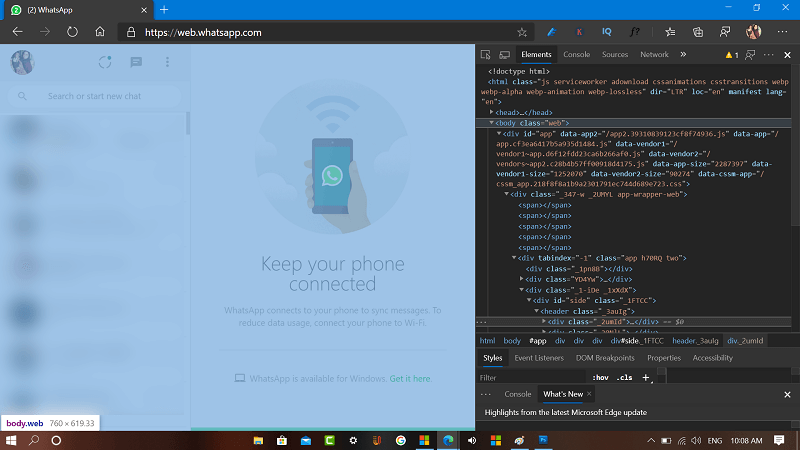800x450 pixels.
Task: Activate the DevTools inspect element picker
Action: click(485, 55)
